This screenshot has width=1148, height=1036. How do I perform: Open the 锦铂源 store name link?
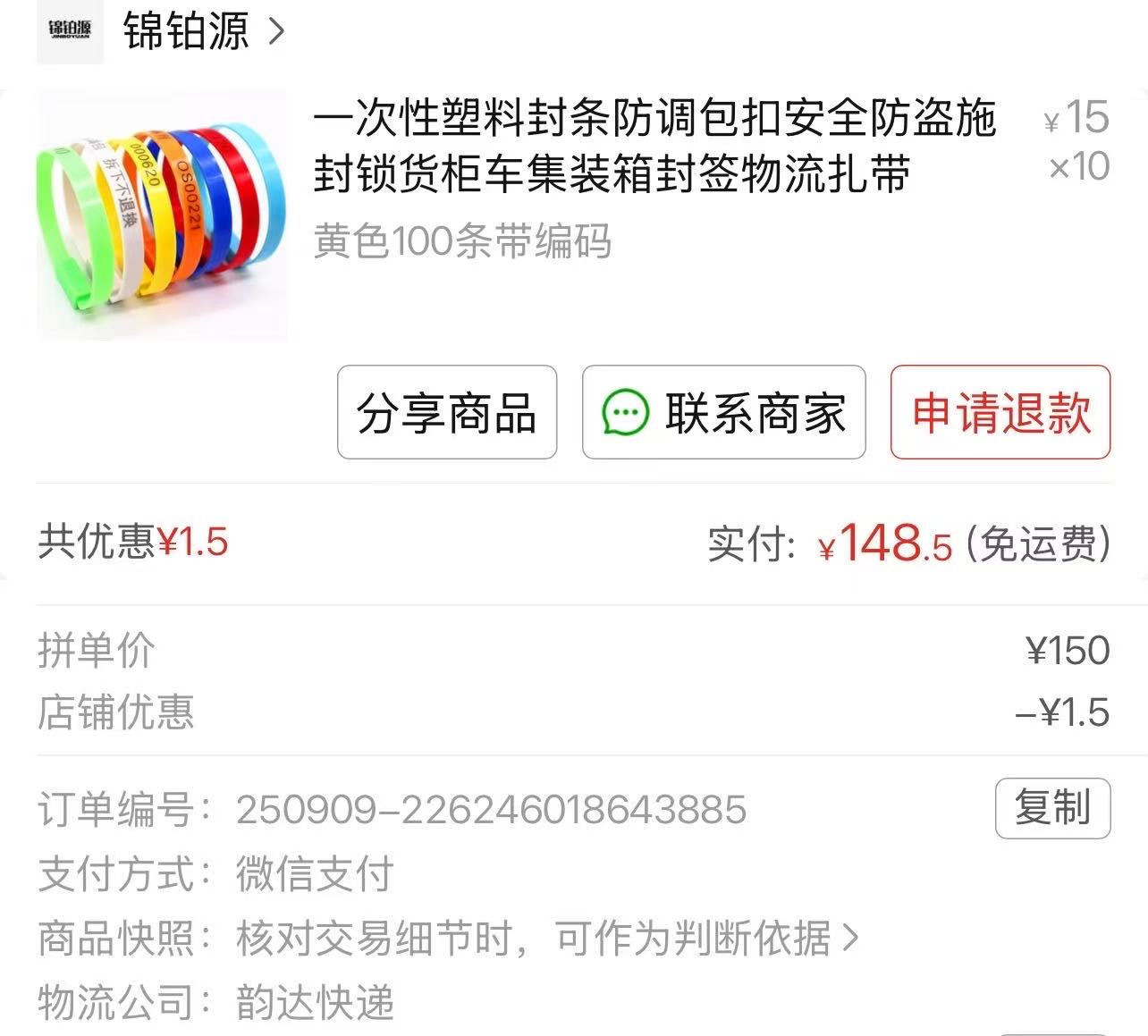point(185,31)
